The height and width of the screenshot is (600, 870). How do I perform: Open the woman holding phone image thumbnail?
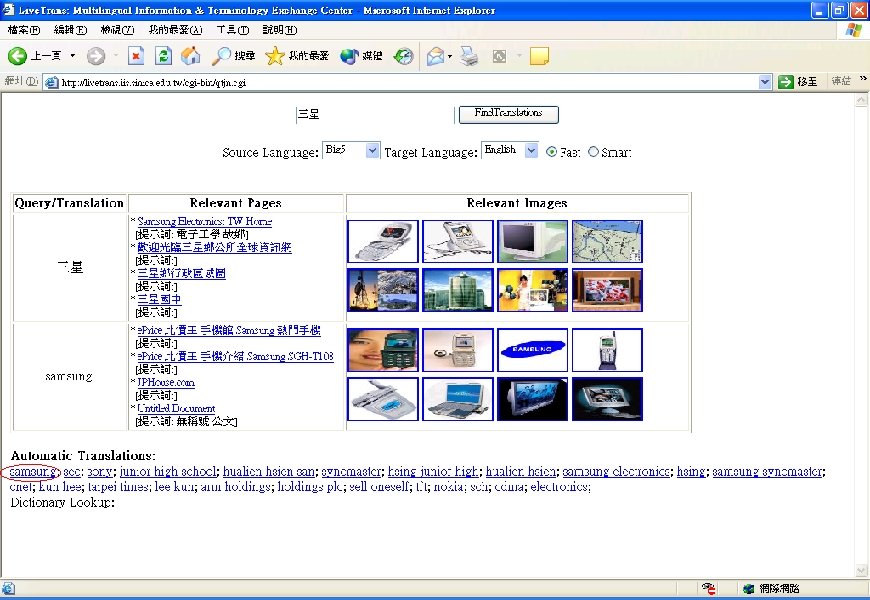(383, 350)
